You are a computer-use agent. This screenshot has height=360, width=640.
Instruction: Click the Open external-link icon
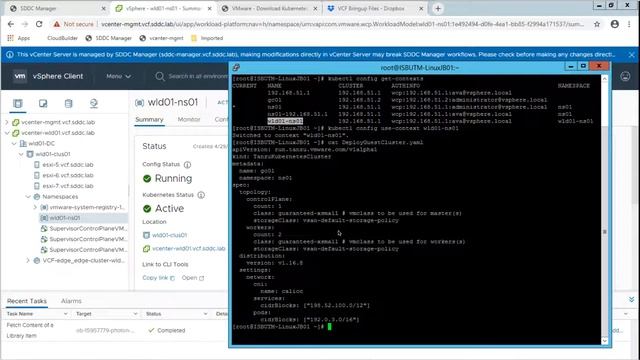tap(201, 278)
